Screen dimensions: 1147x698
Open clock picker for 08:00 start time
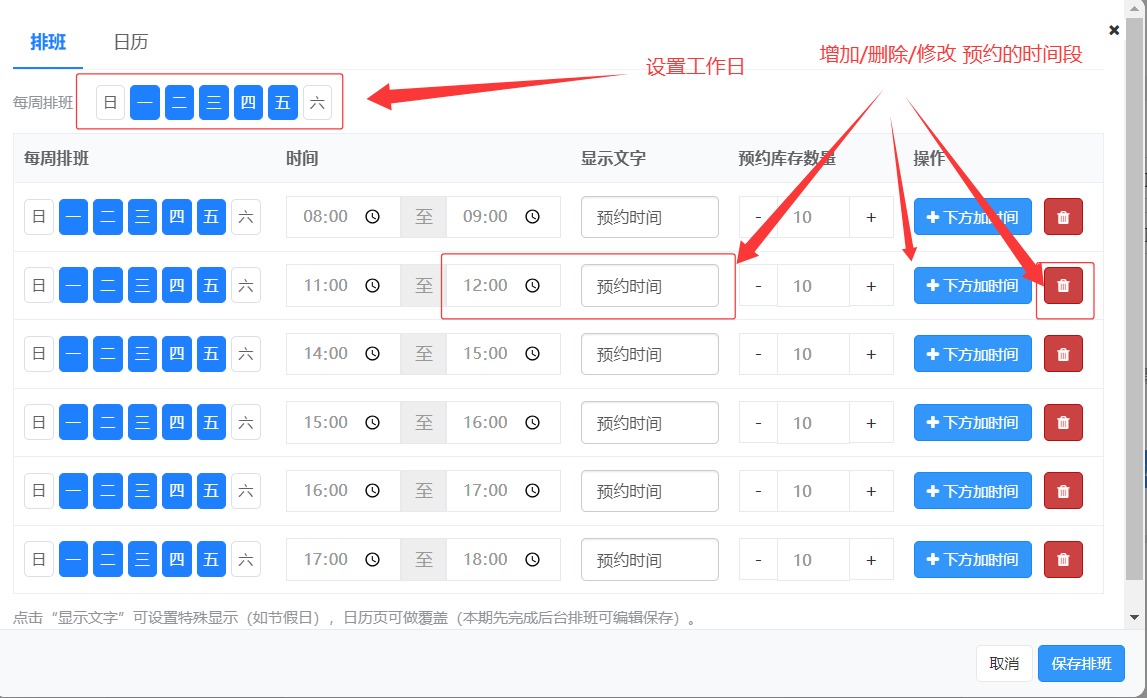pyautogui.click(x=372, y=217)
